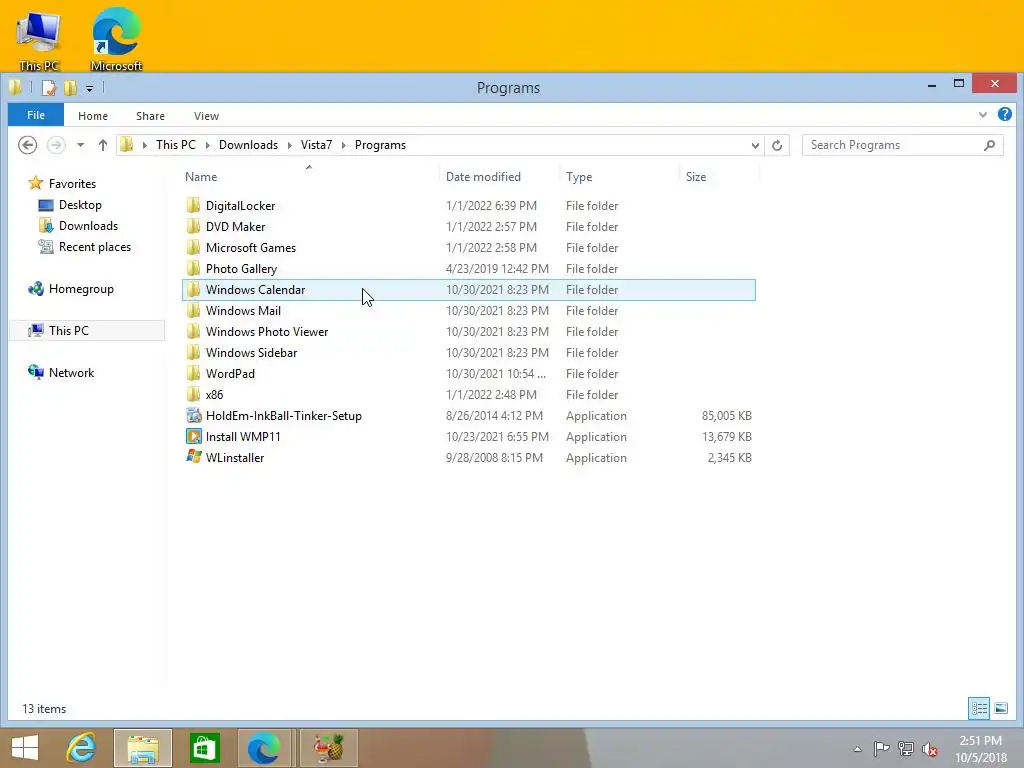Click Downloads in the address bar
This screenshot has height=768, width=1024.
(x=248, y=145)
